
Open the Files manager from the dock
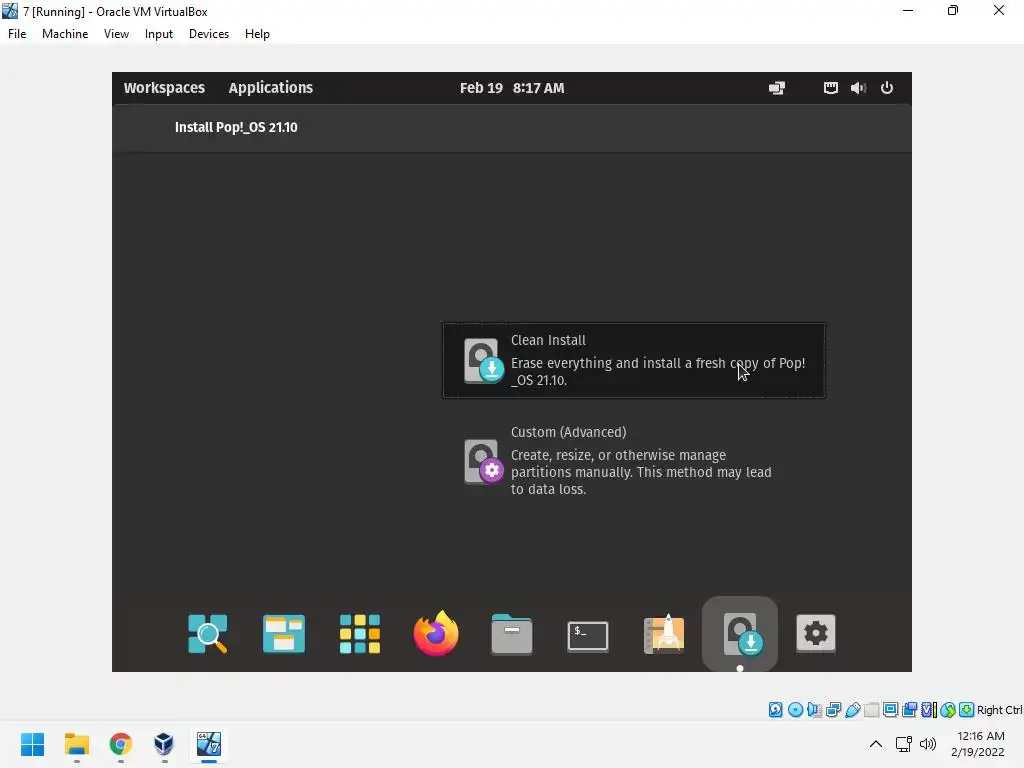tap(511, 633)
